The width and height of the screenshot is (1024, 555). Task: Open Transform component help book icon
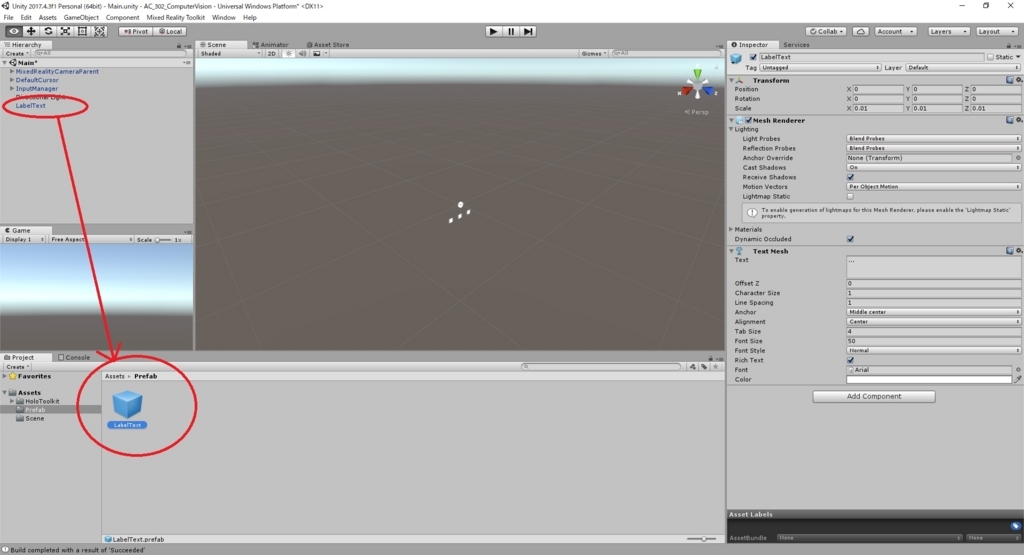pos(1010,80)
